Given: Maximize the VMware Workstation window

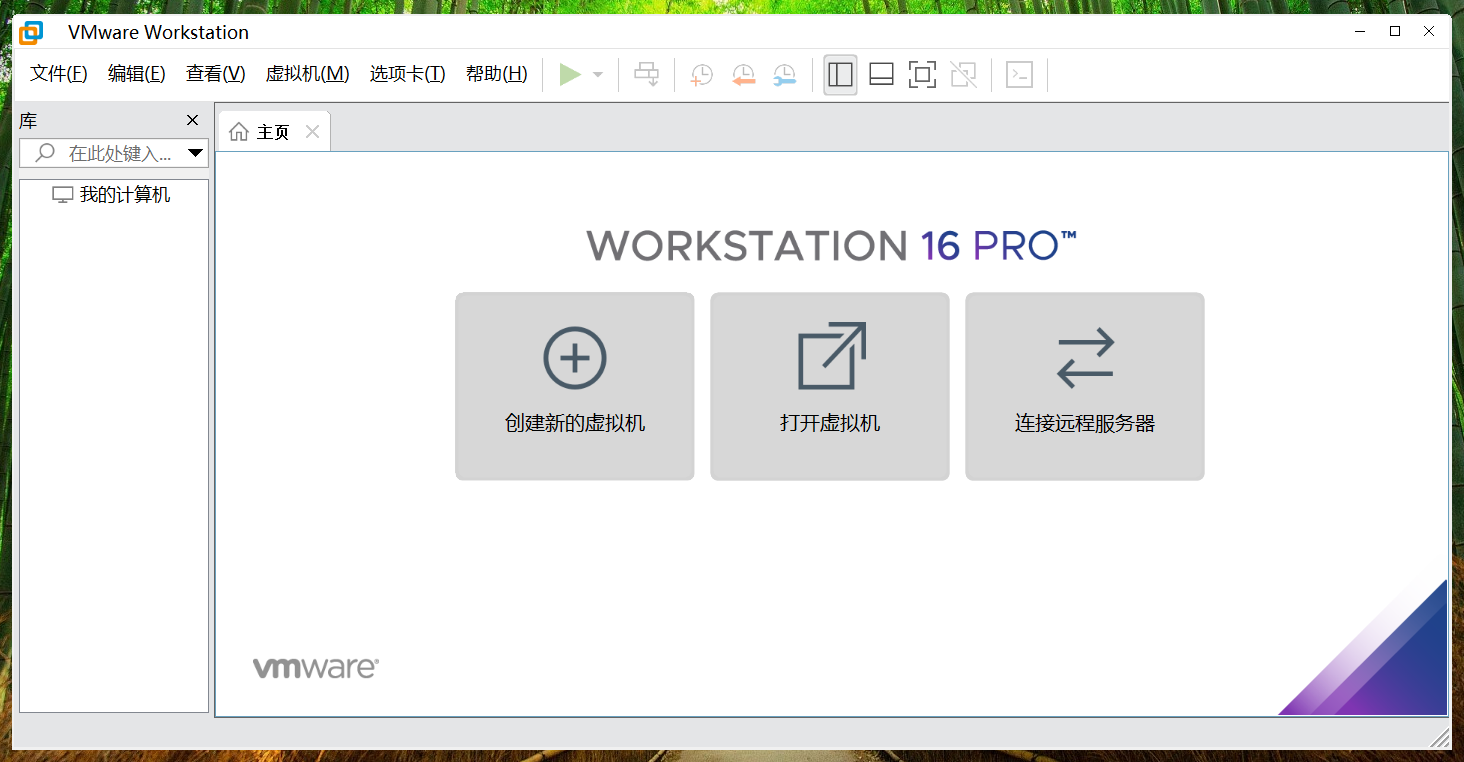Looking at the screenshot, I should [1395, 32].
